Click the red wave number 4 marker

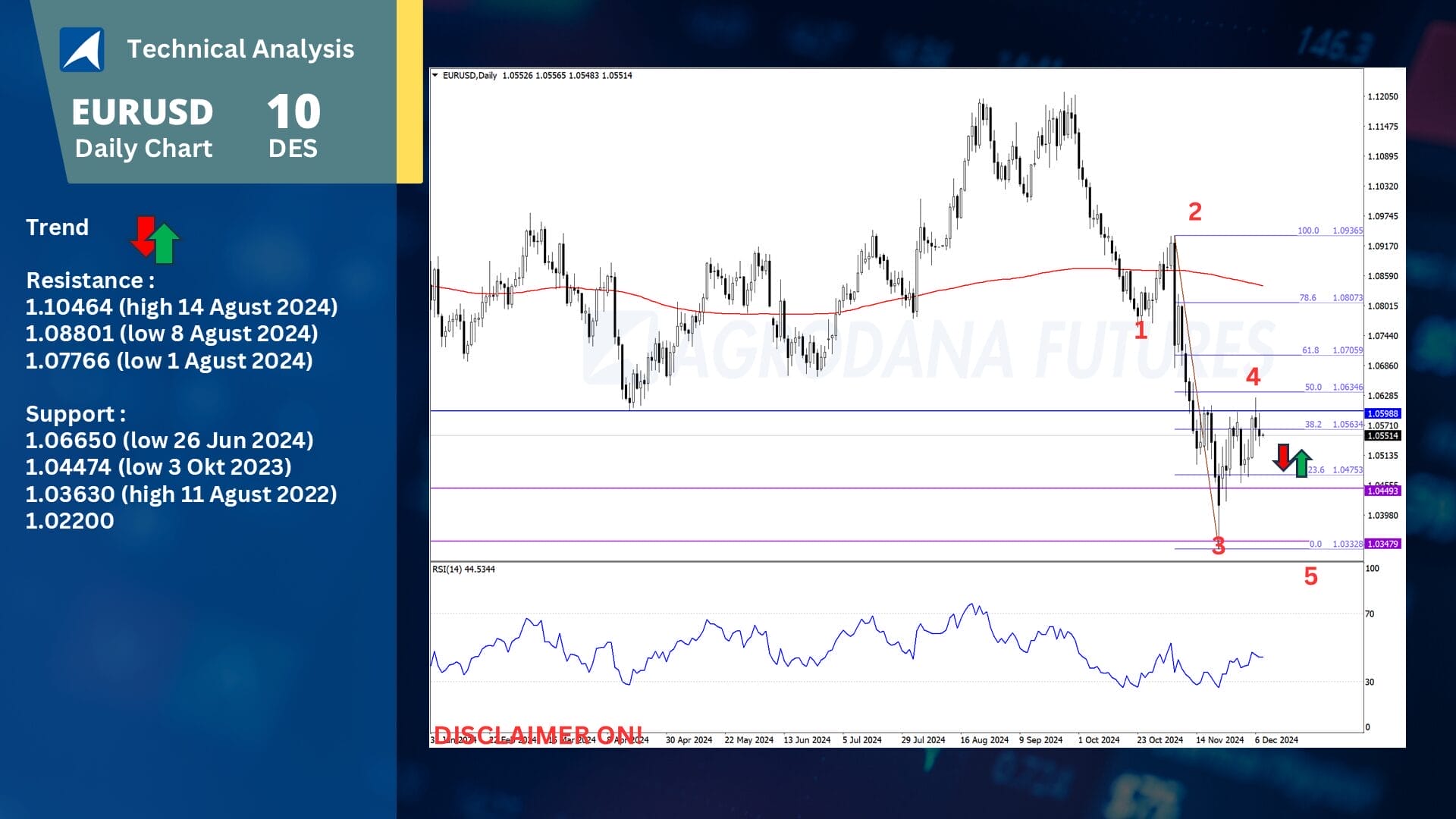click(1253, 376)
